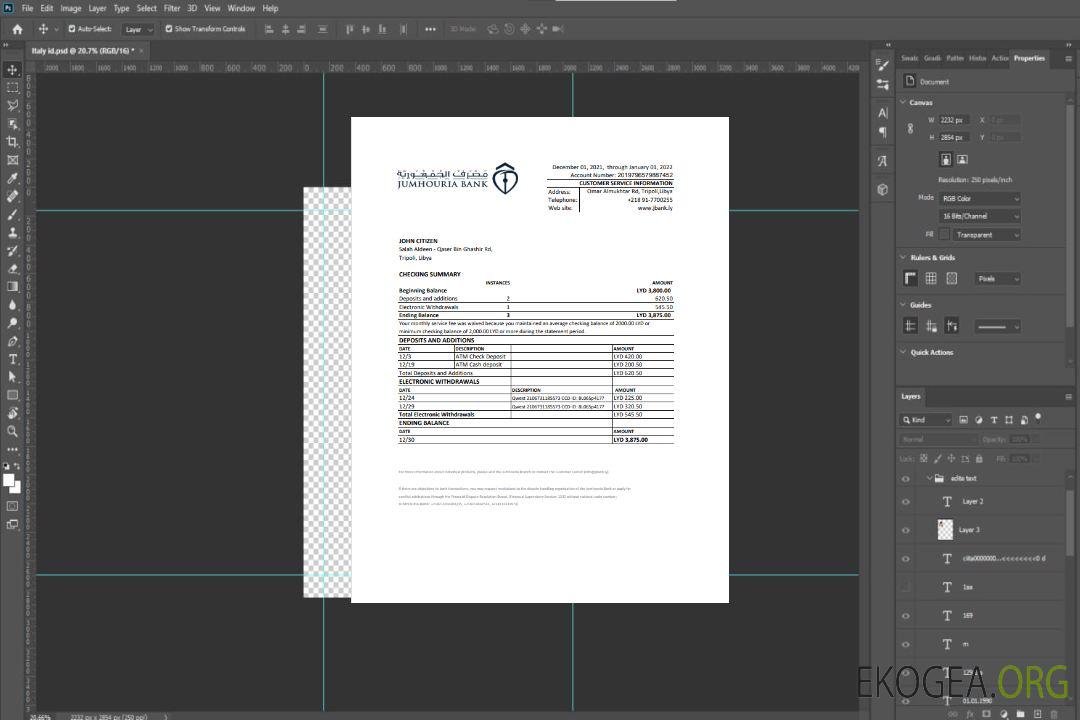Open the Pixels ruler units dropdown
Screen dimensions: 1080x720
(x=998, y=279)
